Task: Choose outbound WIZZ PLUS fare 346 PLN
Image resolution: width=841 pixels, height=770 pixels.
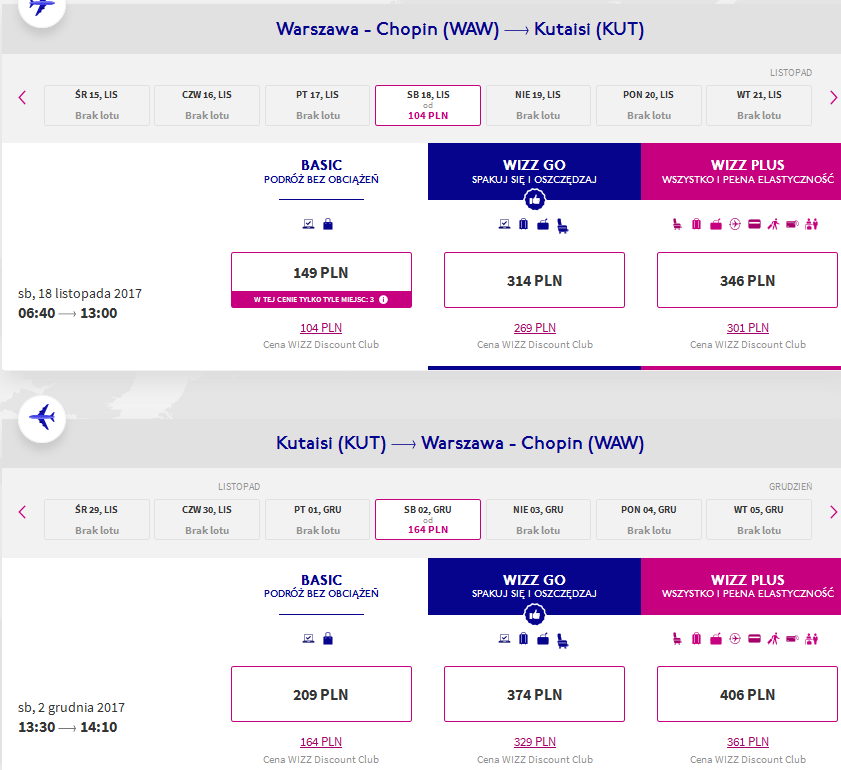Action: pyautogui.click(x=747, y=280)
